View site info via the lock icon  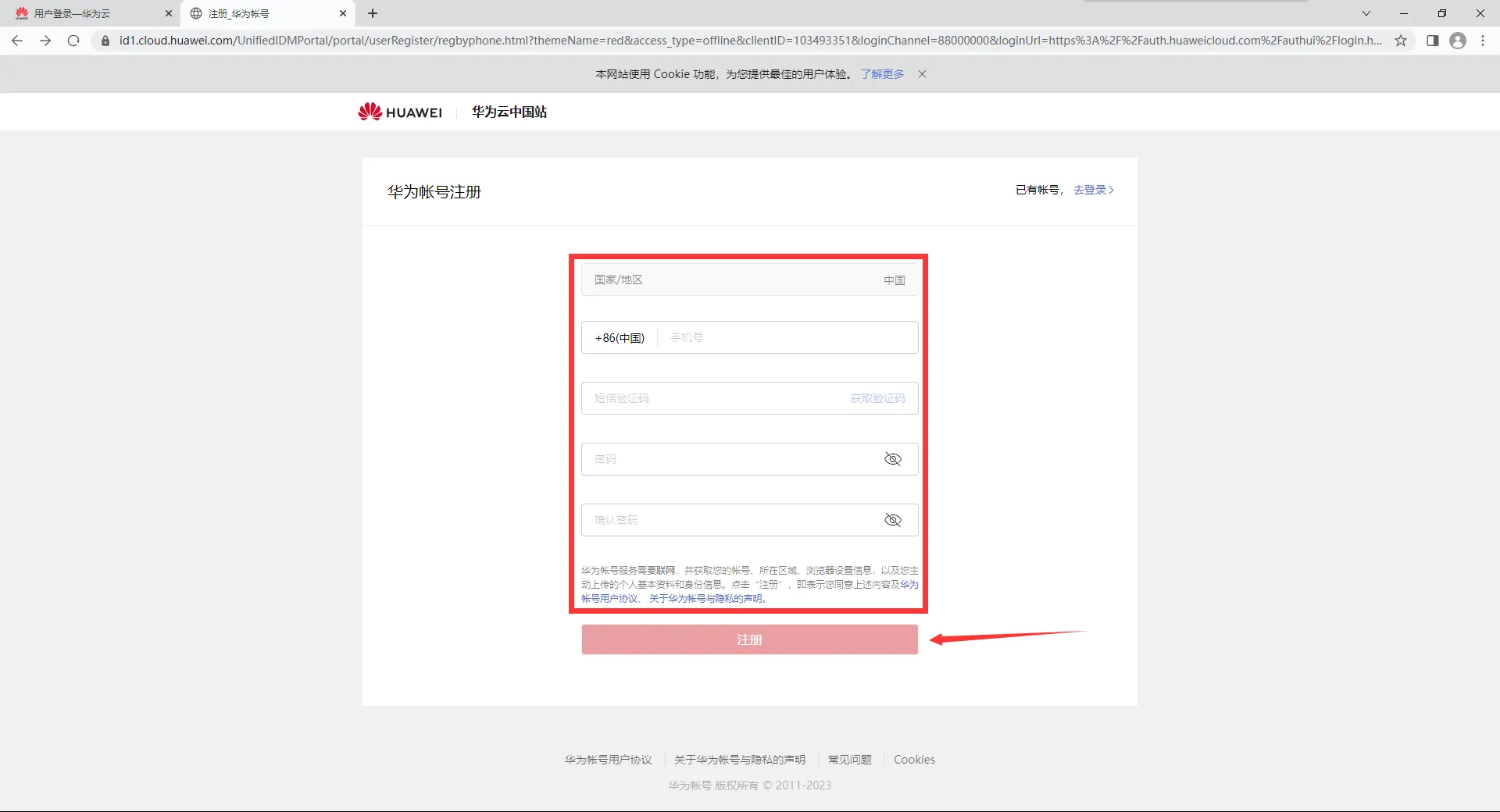[x=105, y=41]
